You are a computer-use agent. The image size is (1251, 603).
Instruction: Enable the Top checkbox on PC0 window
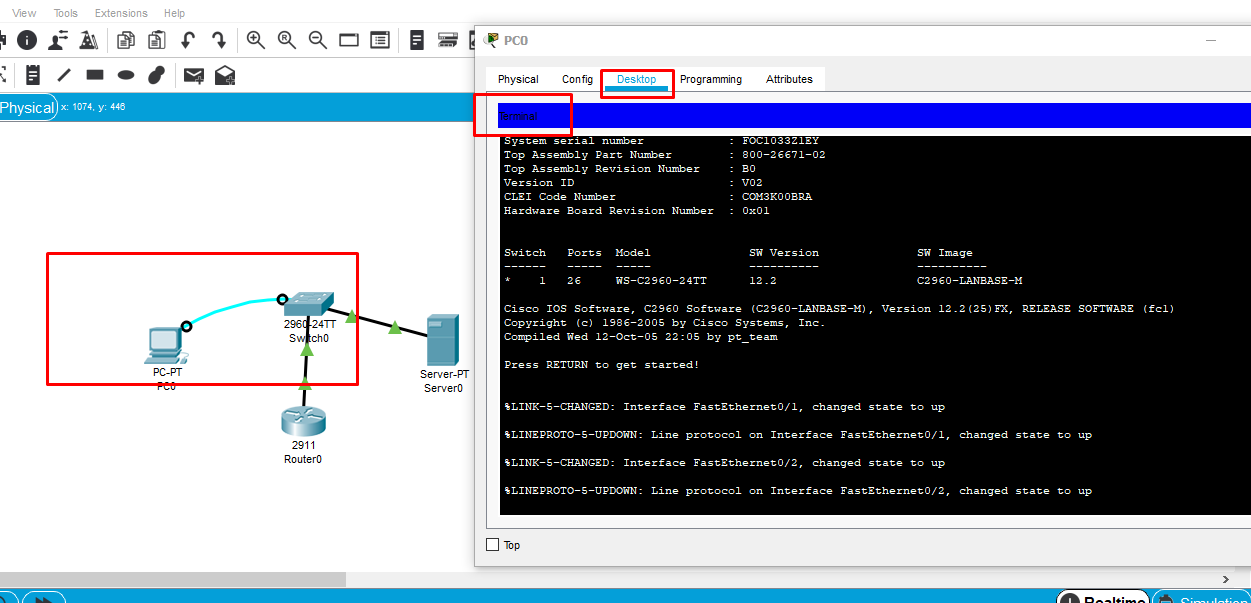click(492, 544)
